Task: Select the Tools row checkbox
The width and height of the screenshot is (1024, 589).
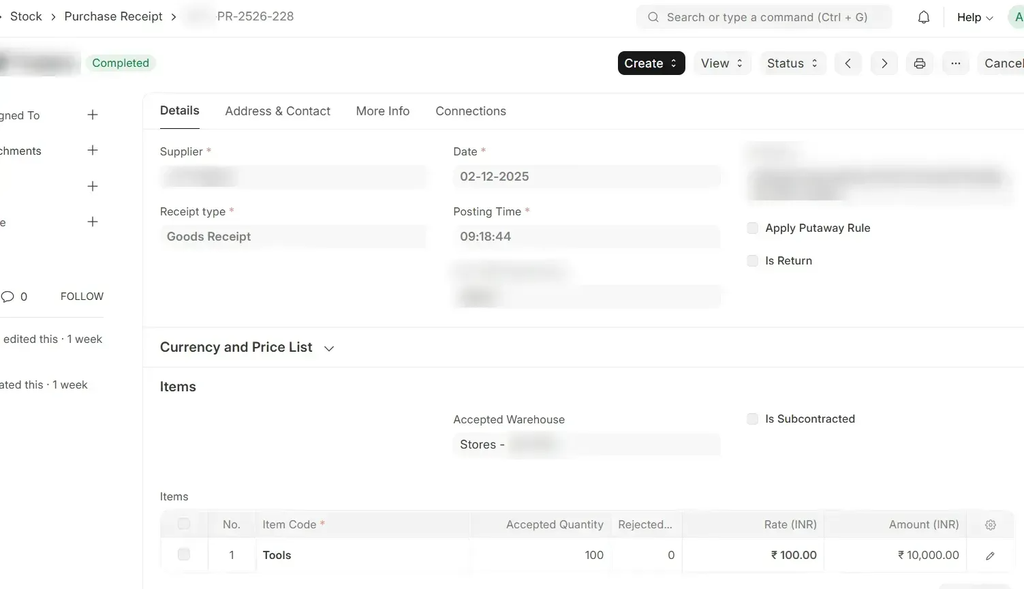Action: coord(184,554)
